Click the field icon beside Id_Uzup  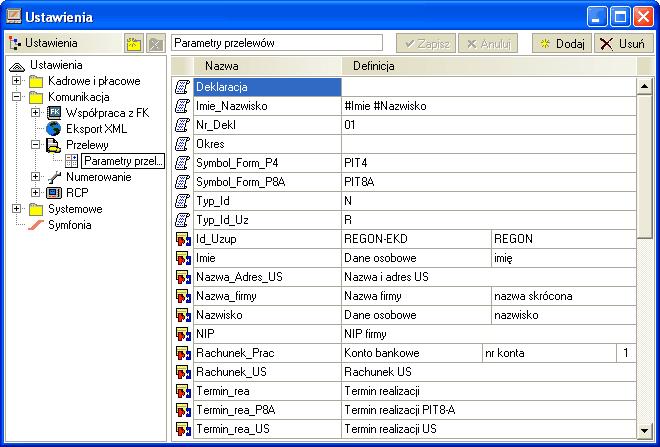[x=183, y=239]
